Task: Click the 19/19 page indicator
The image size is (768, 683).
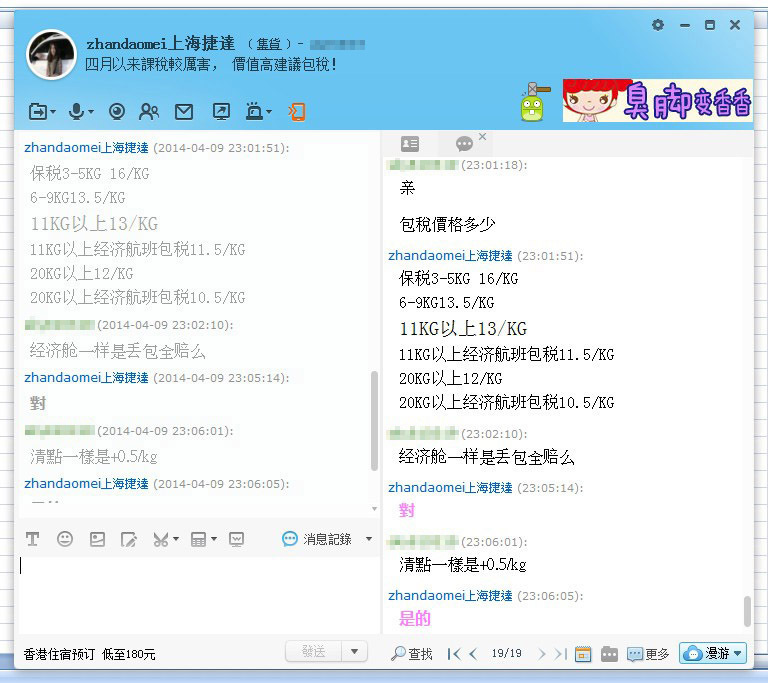Action: pos(506,653)
